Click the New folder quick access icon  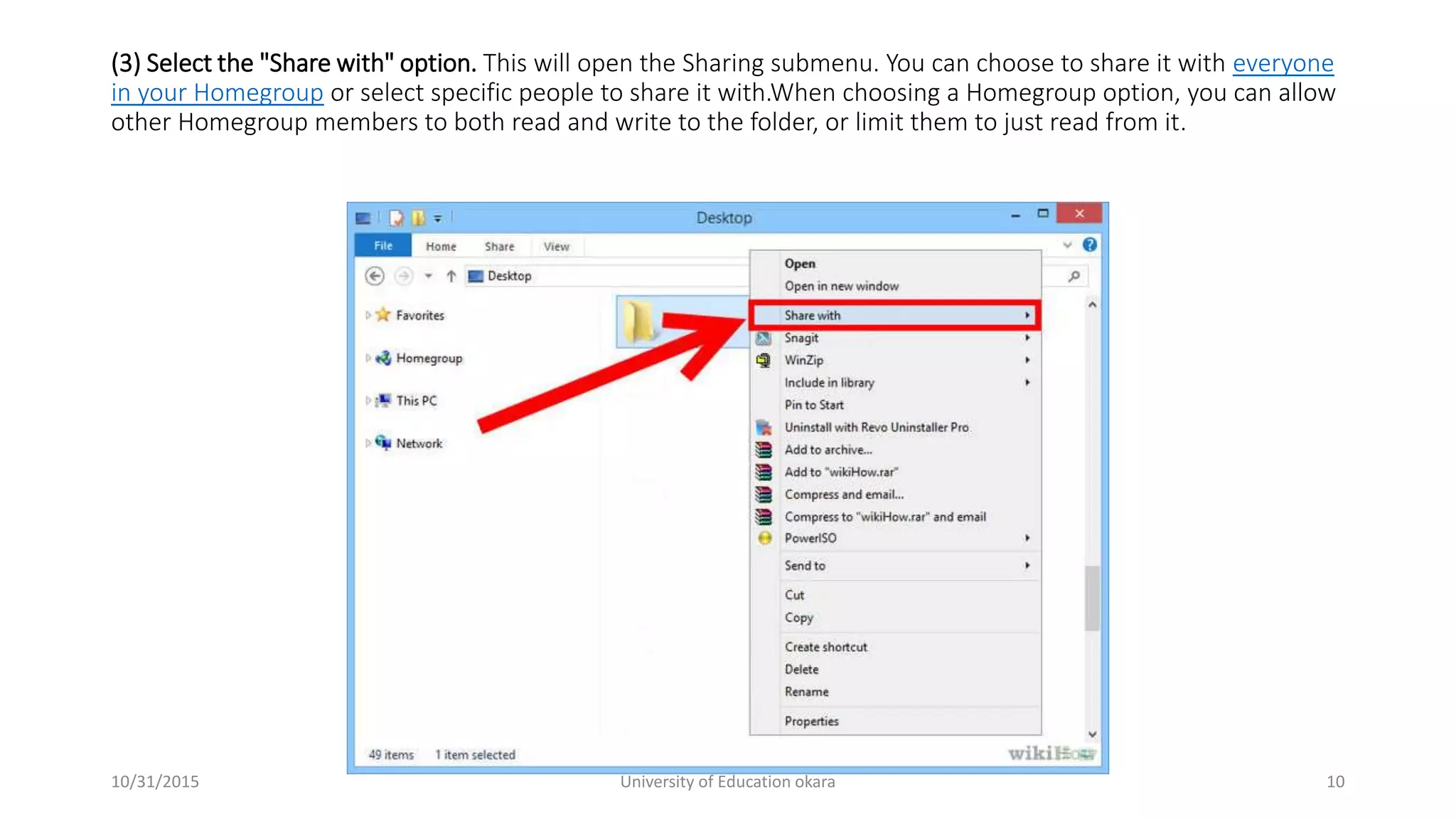[x=419, y=218]
